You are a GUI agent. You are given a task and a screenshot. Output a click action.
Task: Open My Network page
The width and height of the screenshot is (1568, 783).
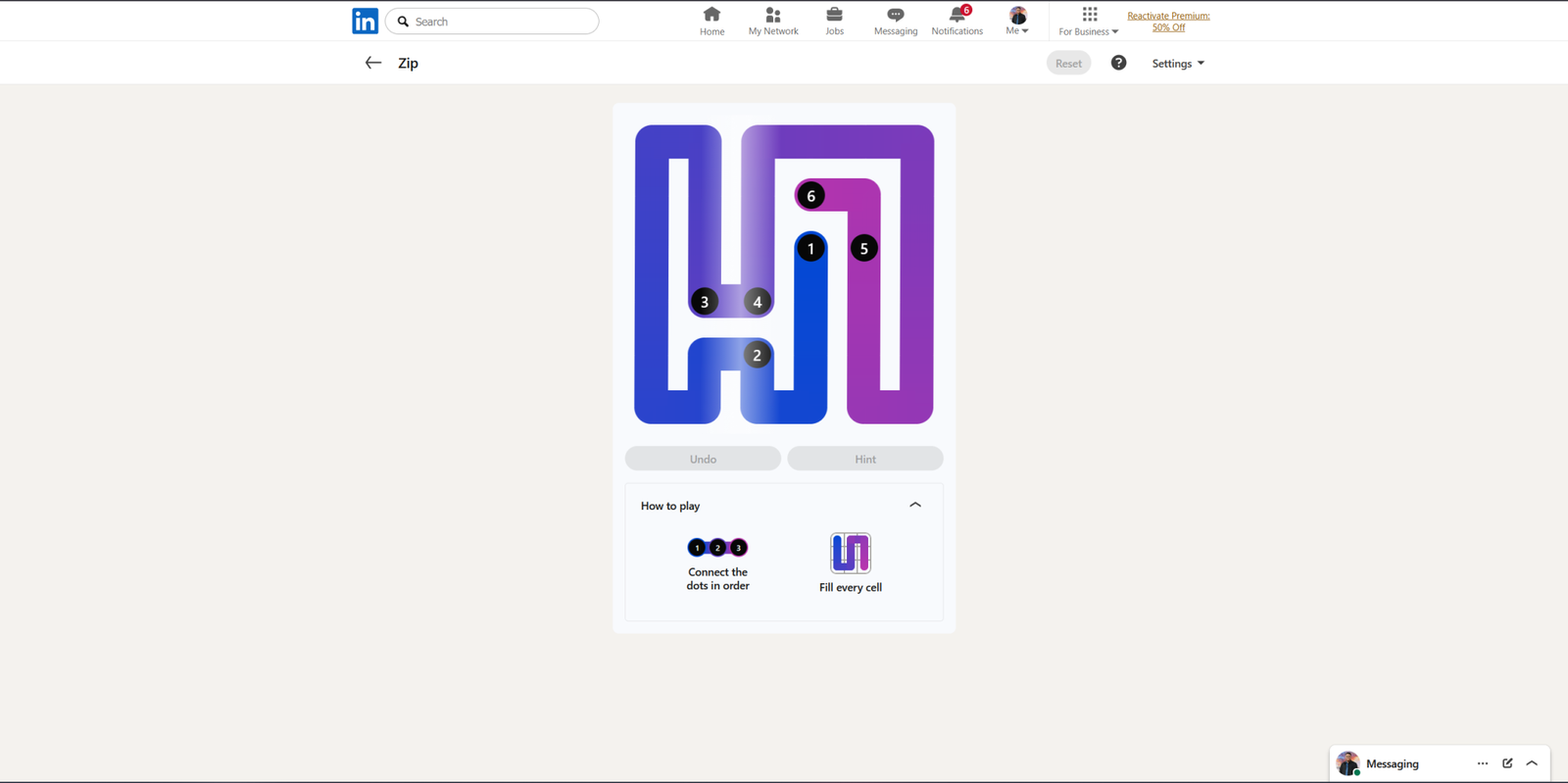773,21
